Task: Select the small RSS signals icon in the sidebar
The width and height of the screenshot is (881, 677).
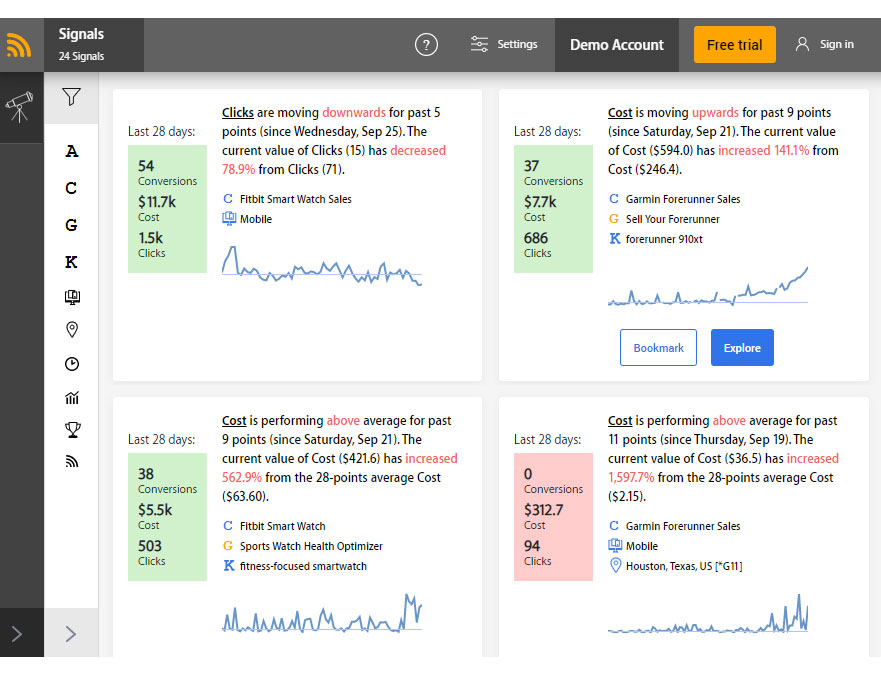Action: coord(72,462)
